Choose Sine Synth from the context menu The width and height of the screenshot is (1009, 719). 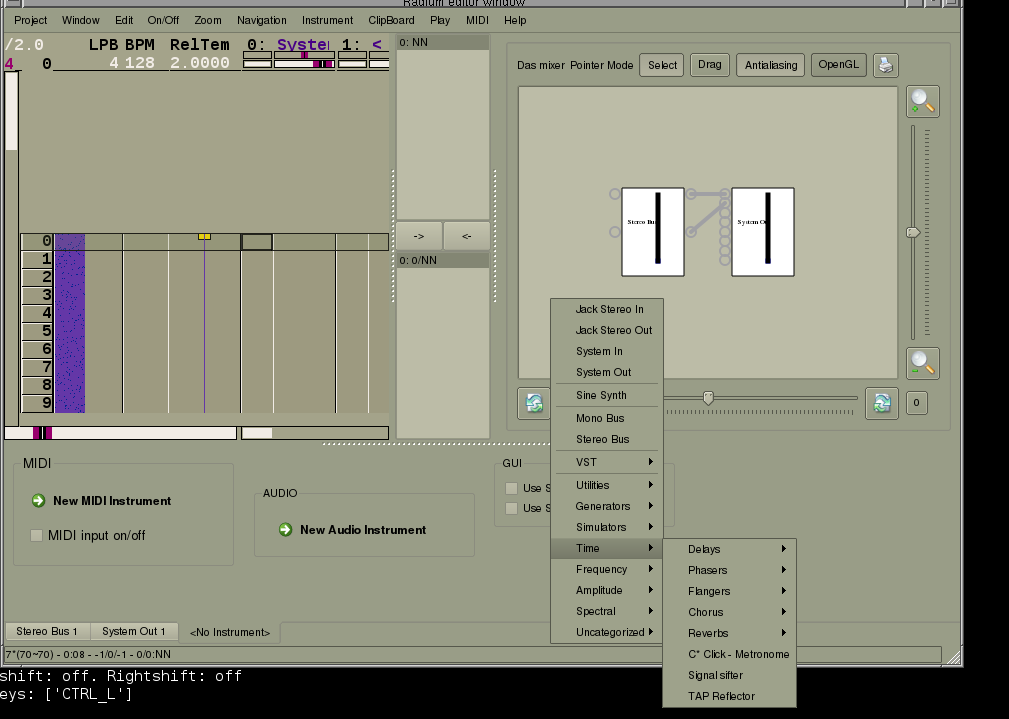point(601,395)
